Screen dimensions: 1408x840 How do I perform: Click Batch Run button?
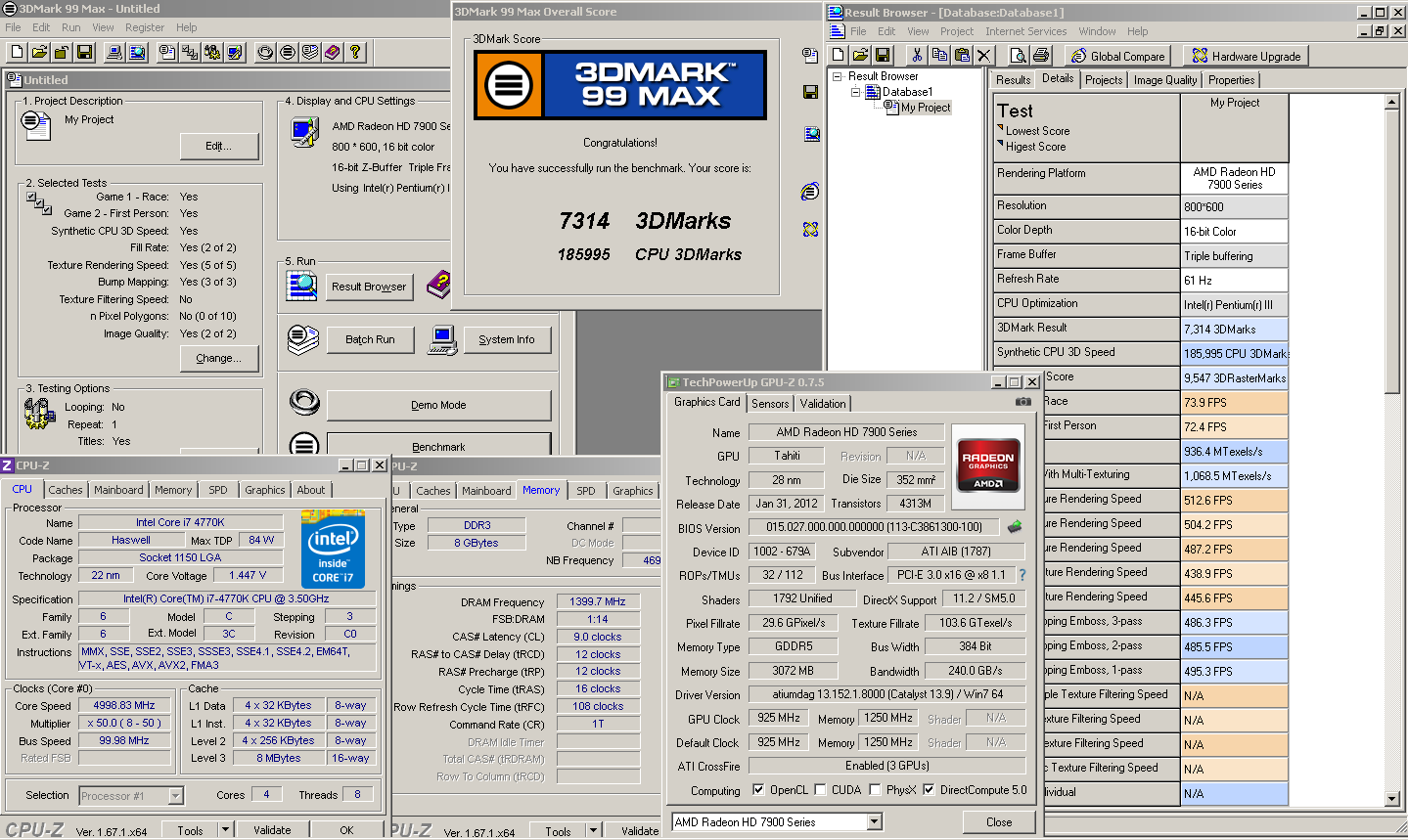point(370,340)
